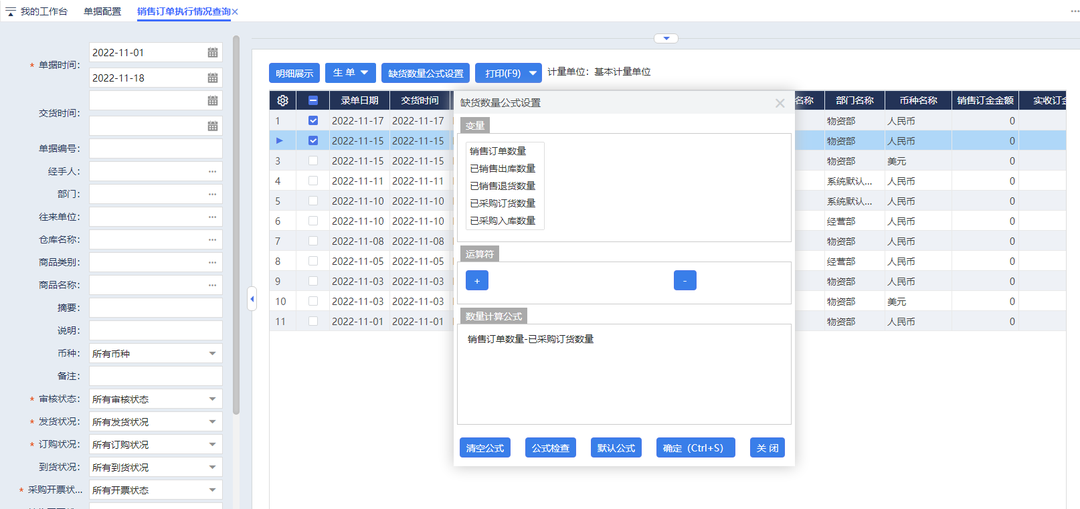Expand the 币种 dropdown

[212, 353]
